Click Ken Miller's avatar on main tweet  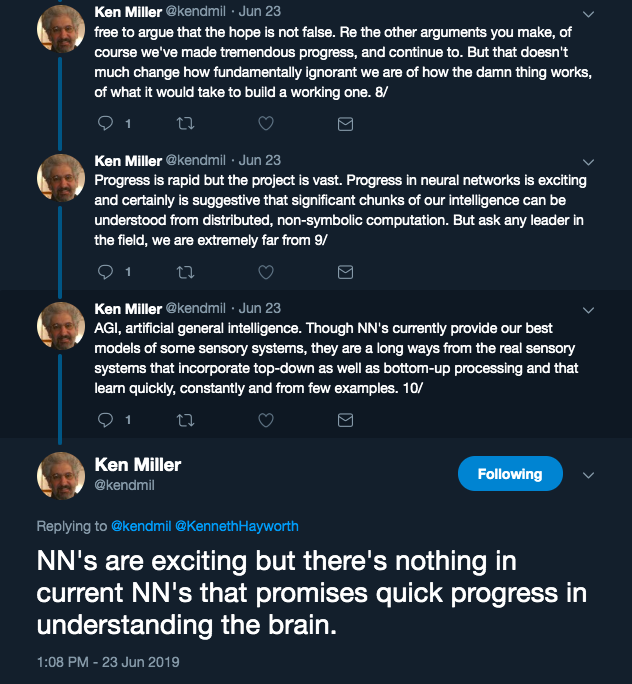click(61, 475)
